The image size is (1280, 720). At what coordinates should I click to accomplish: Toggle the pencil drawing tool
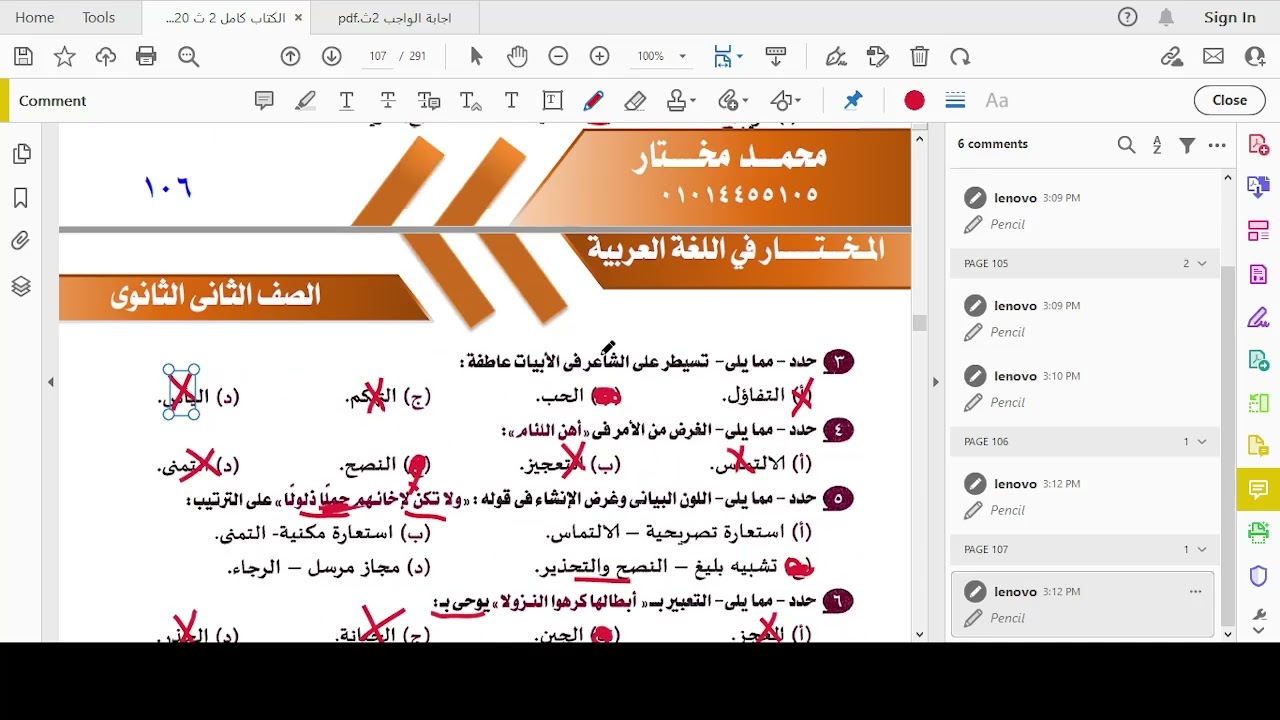point(593,101)
